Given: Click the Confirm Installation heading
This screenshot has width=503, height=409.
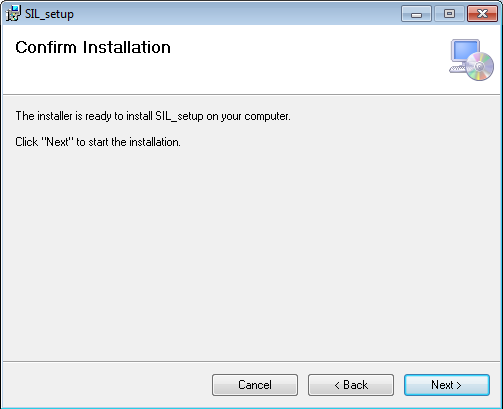Looking at the screenshot, I should [93, 47].
